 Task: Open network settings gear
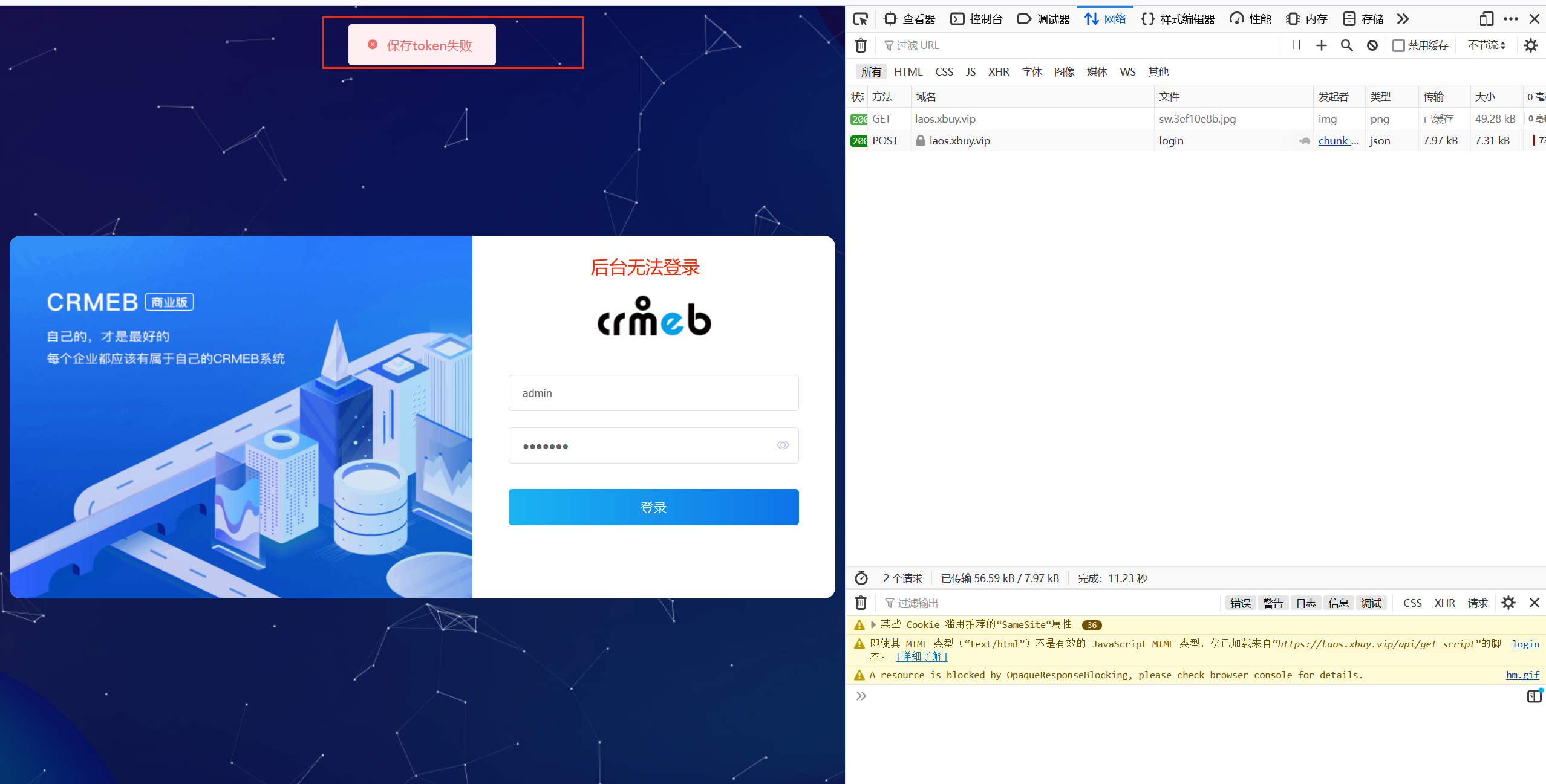(x=1531, y=45)
